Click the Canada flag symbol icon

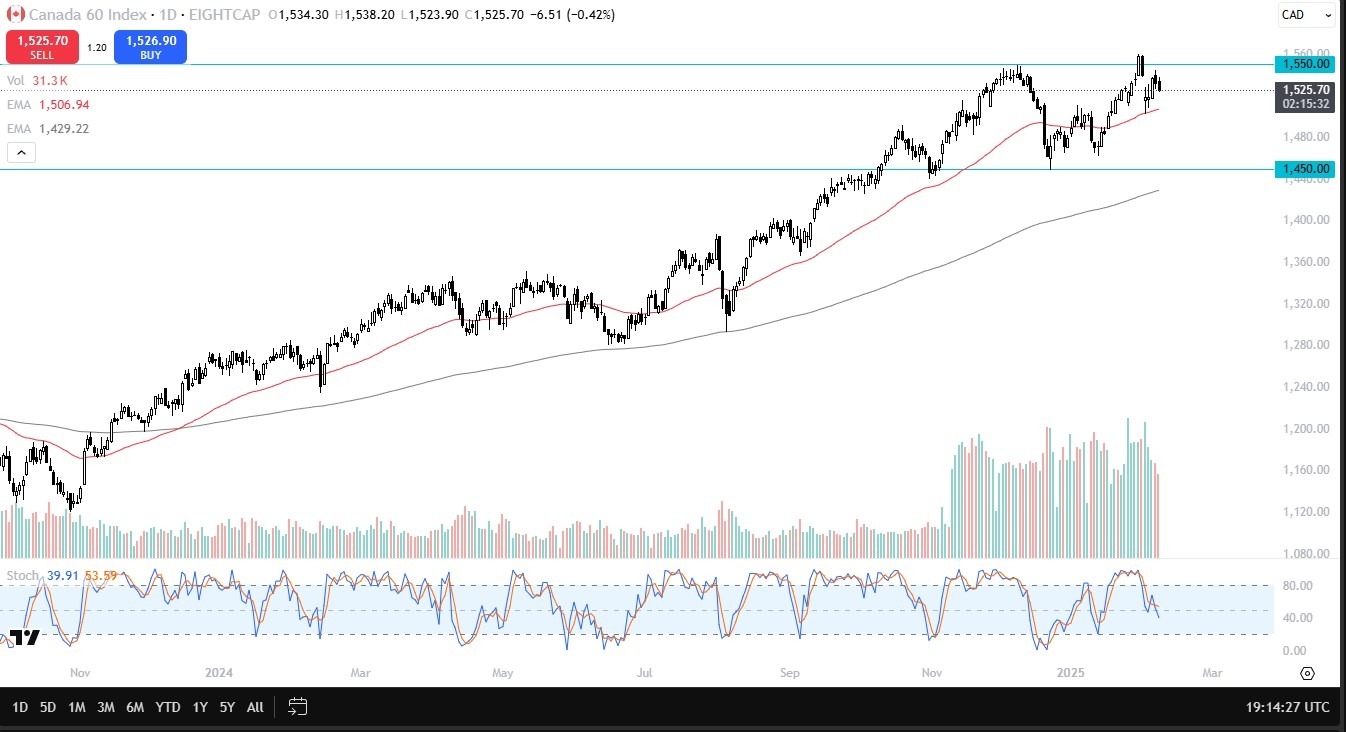[14, 15]
